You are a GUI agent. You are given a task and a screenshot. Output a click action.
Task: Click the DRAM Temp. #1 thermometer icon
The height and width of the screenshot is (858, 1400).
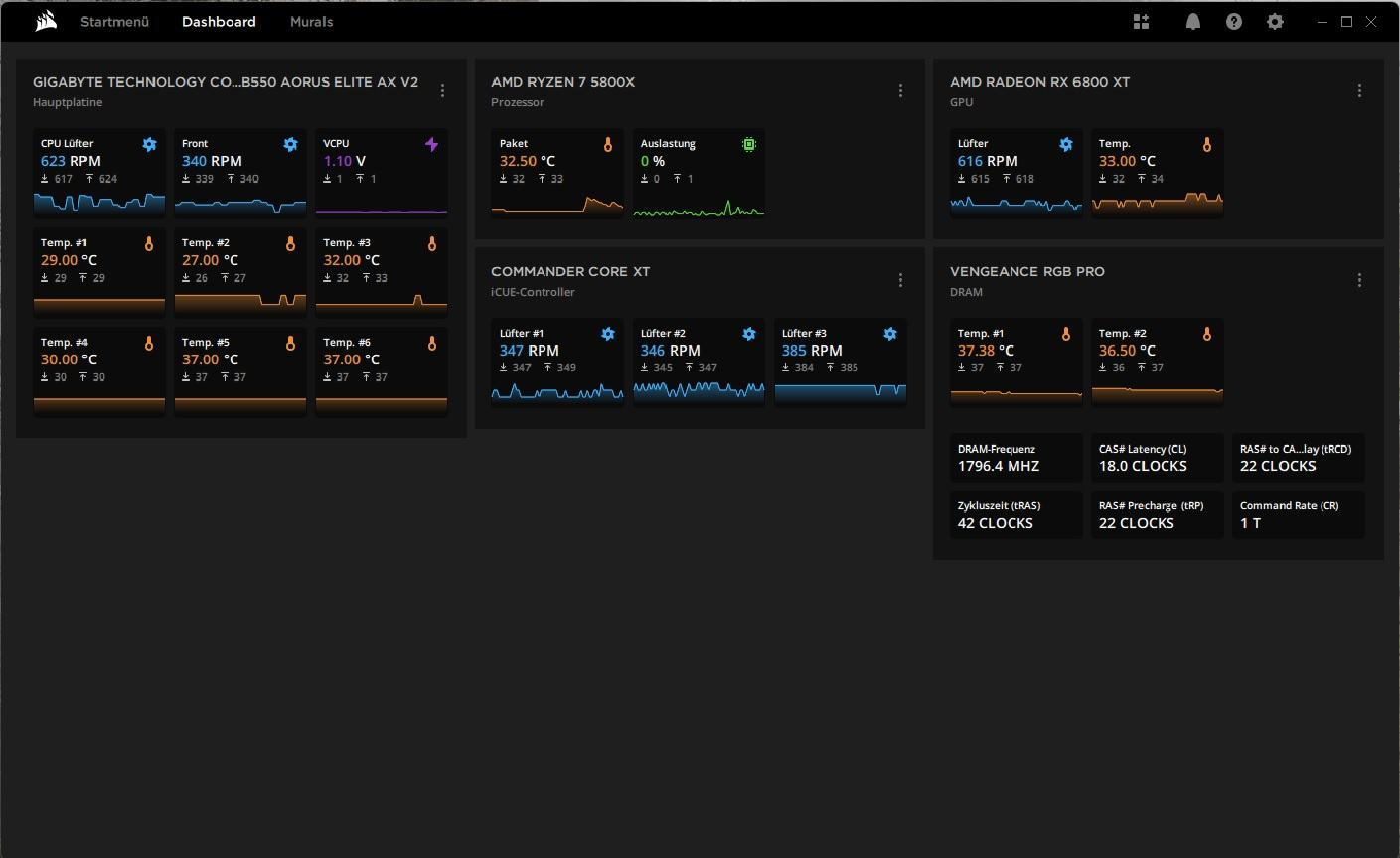point(1066,334)
